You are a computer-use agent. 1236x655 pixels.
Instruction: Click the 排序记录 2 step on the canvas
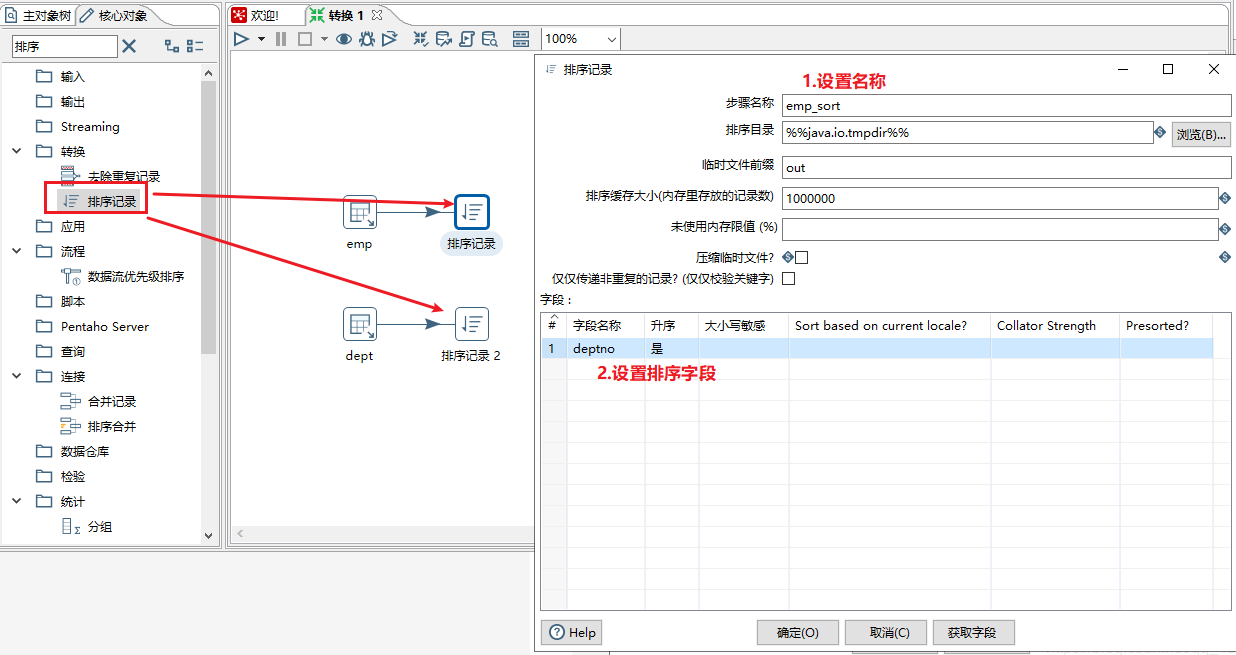click(x=472, y=324)
